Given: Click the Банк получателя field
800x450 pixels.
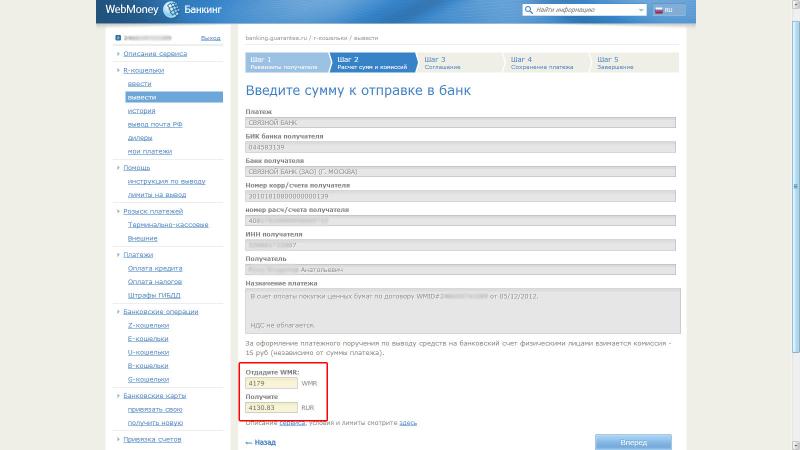Looking at the screenshot, I should pyautogui.click(x=460, y=171).
